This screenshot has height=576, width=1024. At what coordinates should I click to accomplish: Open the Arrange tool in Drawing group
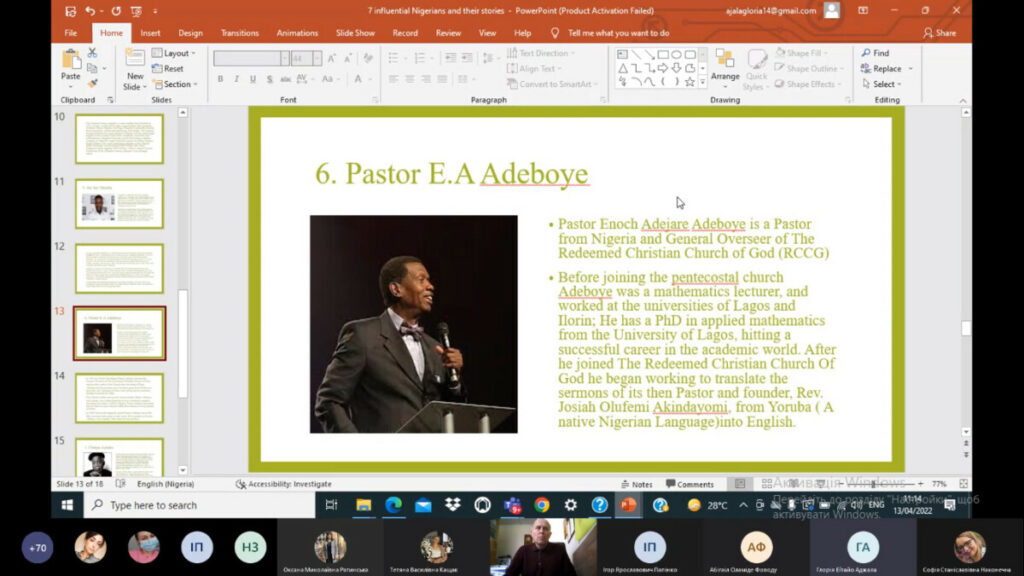(x=725, y=64)
